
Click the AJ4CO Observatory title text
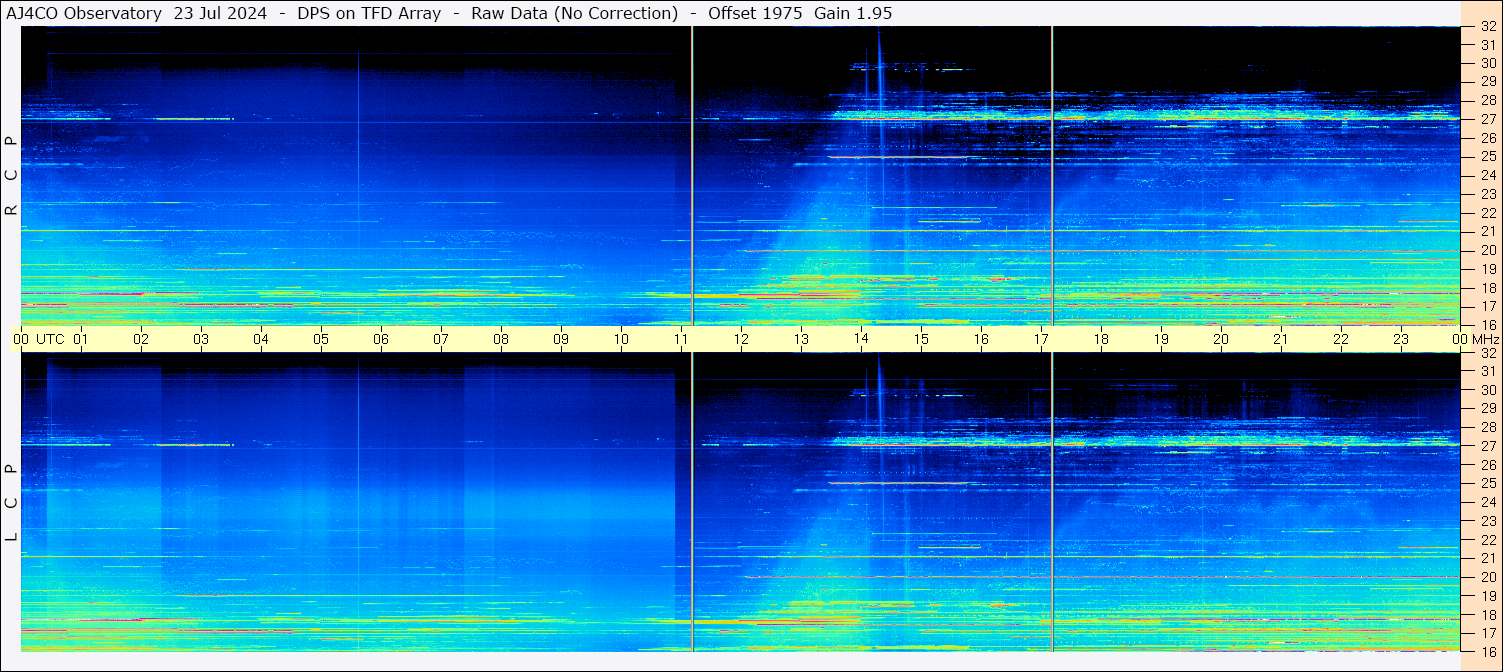click(x=86, y=13)
